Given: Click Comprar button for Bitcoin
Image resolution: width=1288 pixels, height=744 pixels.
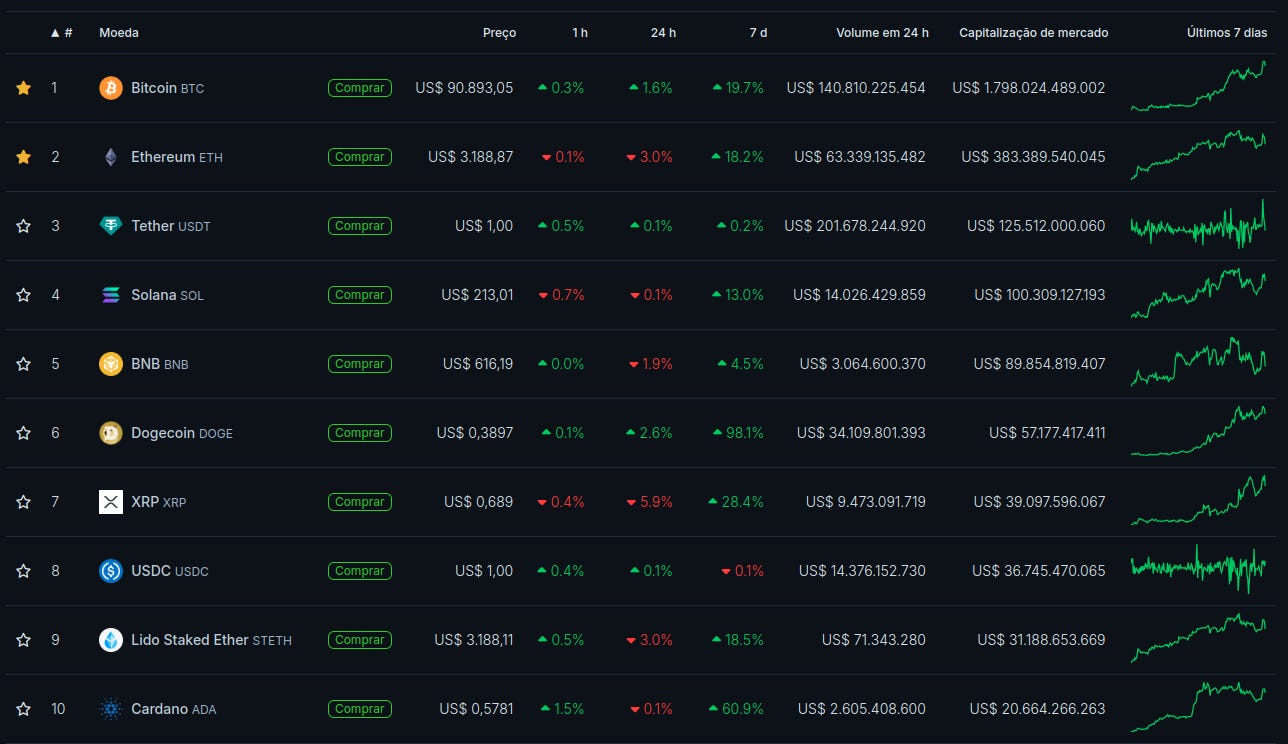Looking at the screenshot, I should (360, 88).
